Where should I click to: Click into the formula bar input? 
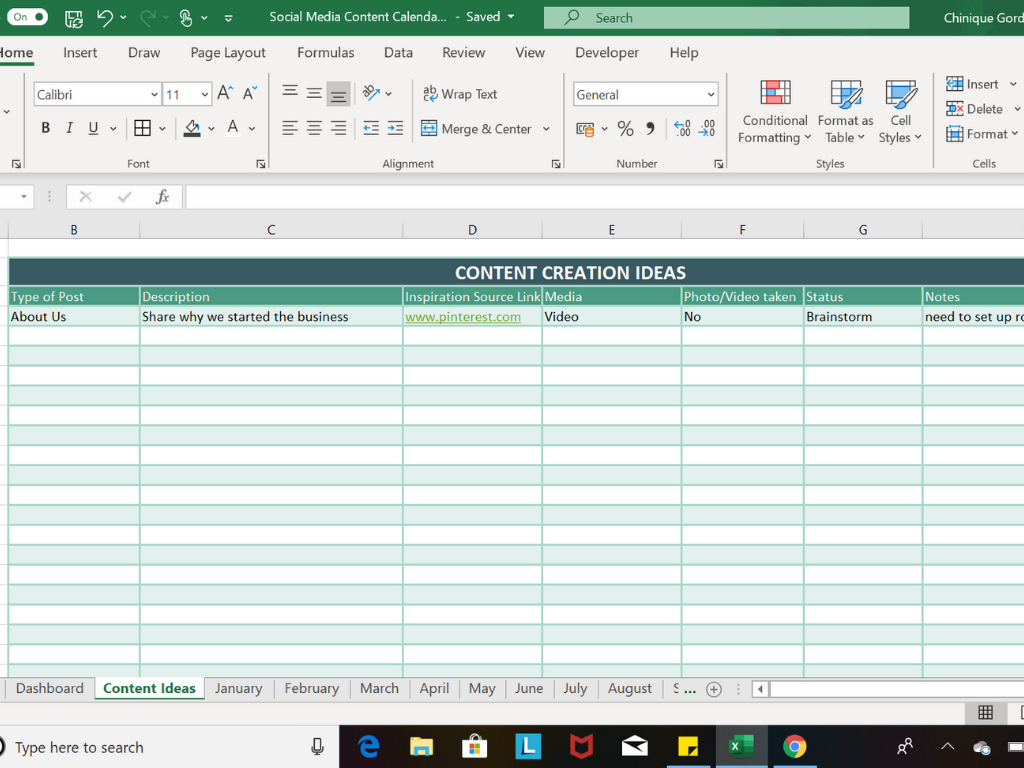point(600,197)
